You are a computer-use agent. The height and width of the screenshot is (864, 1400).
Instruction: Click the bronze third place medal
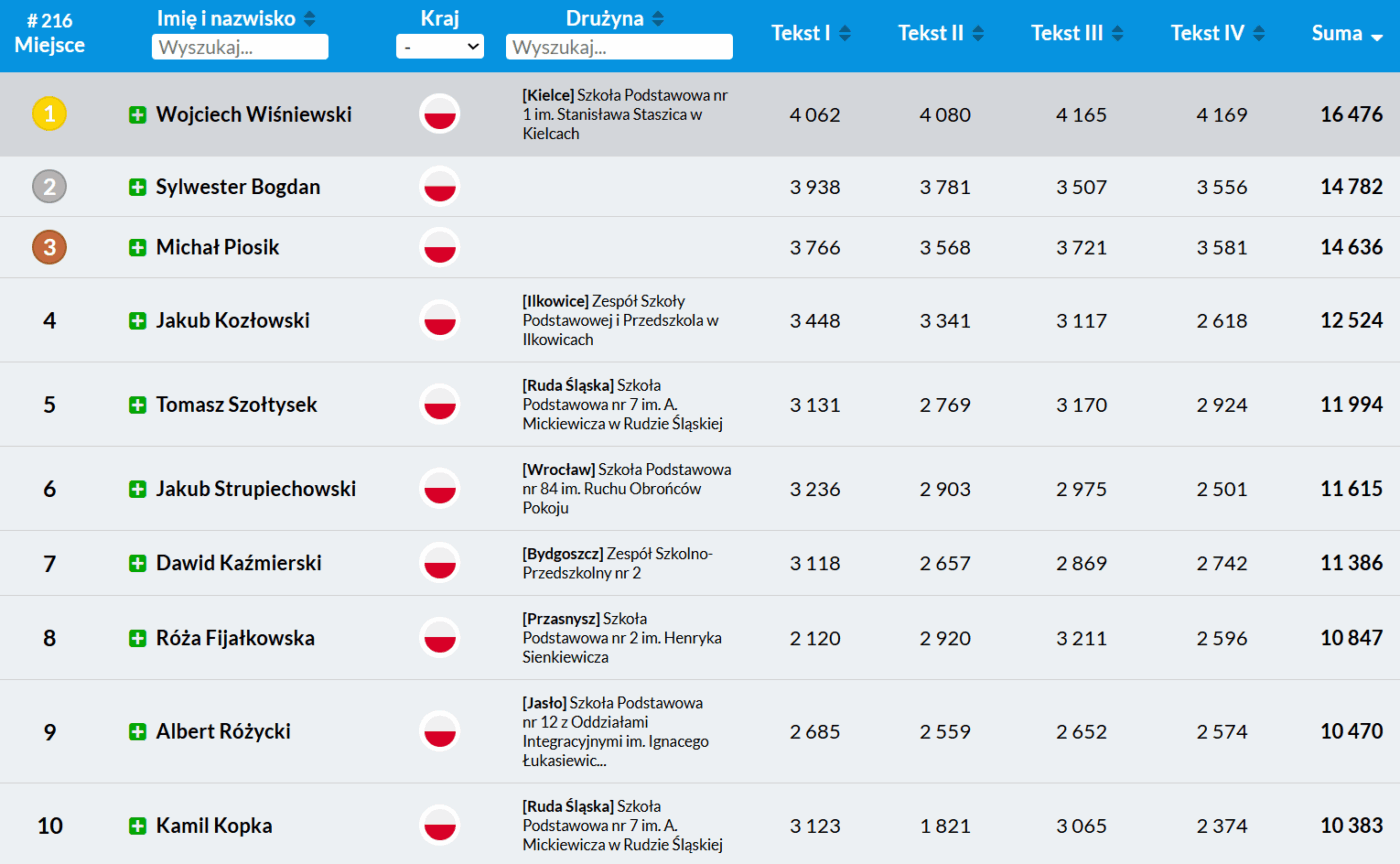[x=49, y=247]
